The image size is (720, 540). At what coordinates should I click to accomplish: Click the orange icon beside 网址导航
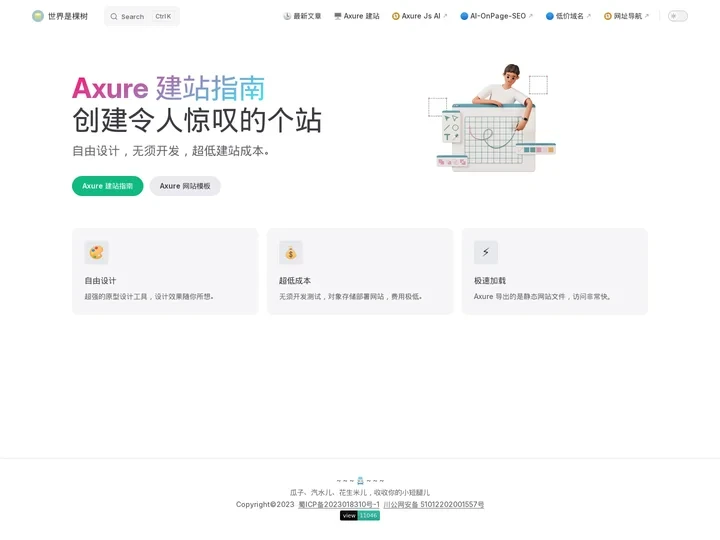608,16
